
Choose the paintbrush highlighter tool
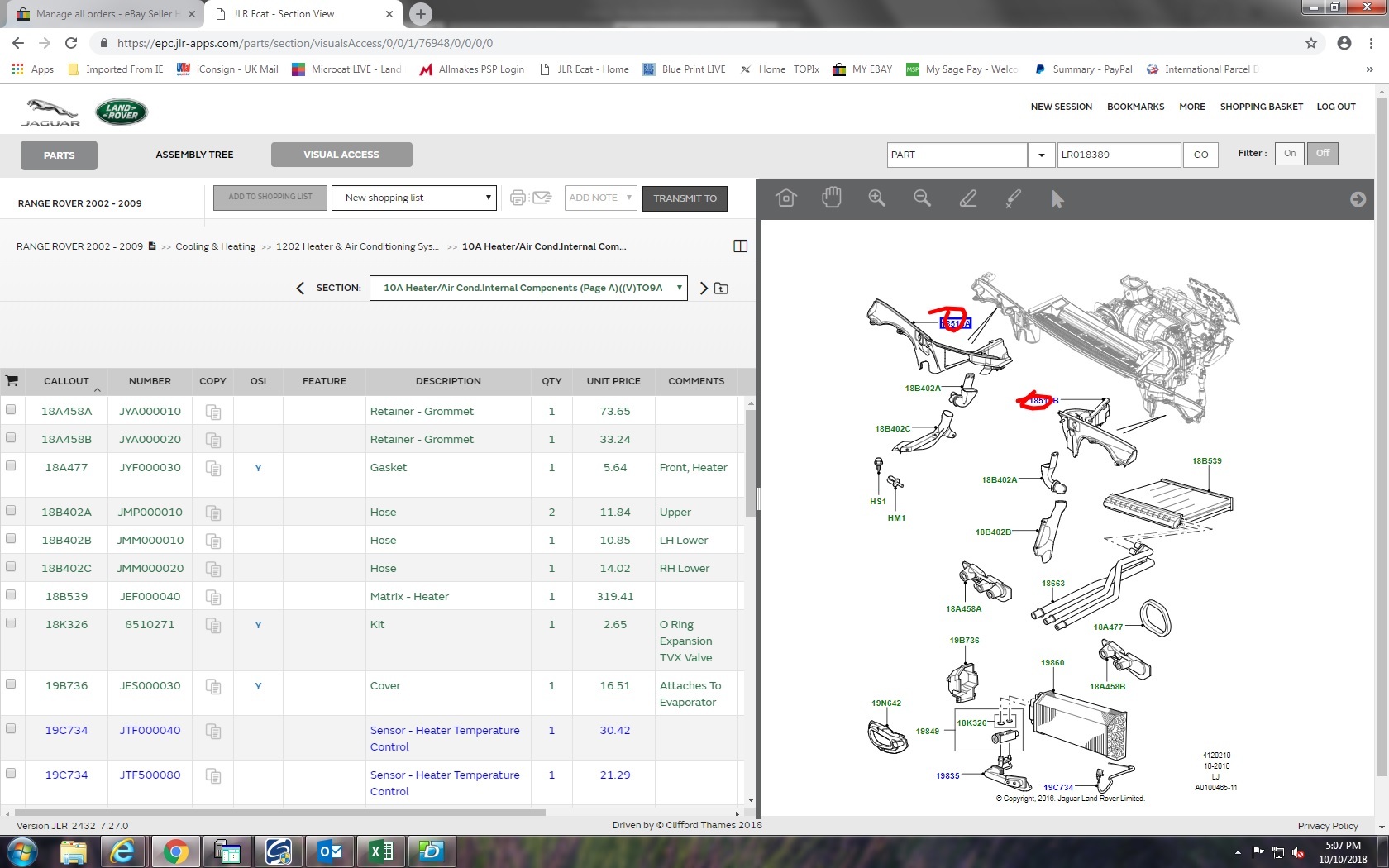click(x=1013, y=198)
